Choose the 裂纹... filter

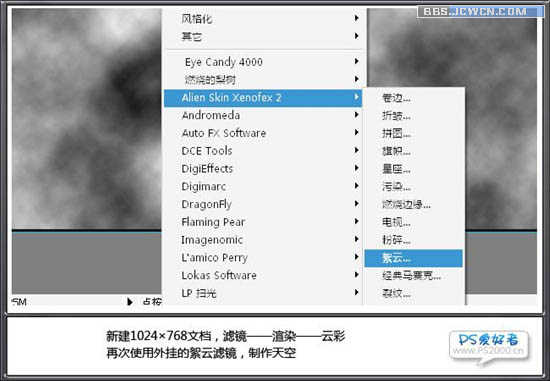point(414,293)
